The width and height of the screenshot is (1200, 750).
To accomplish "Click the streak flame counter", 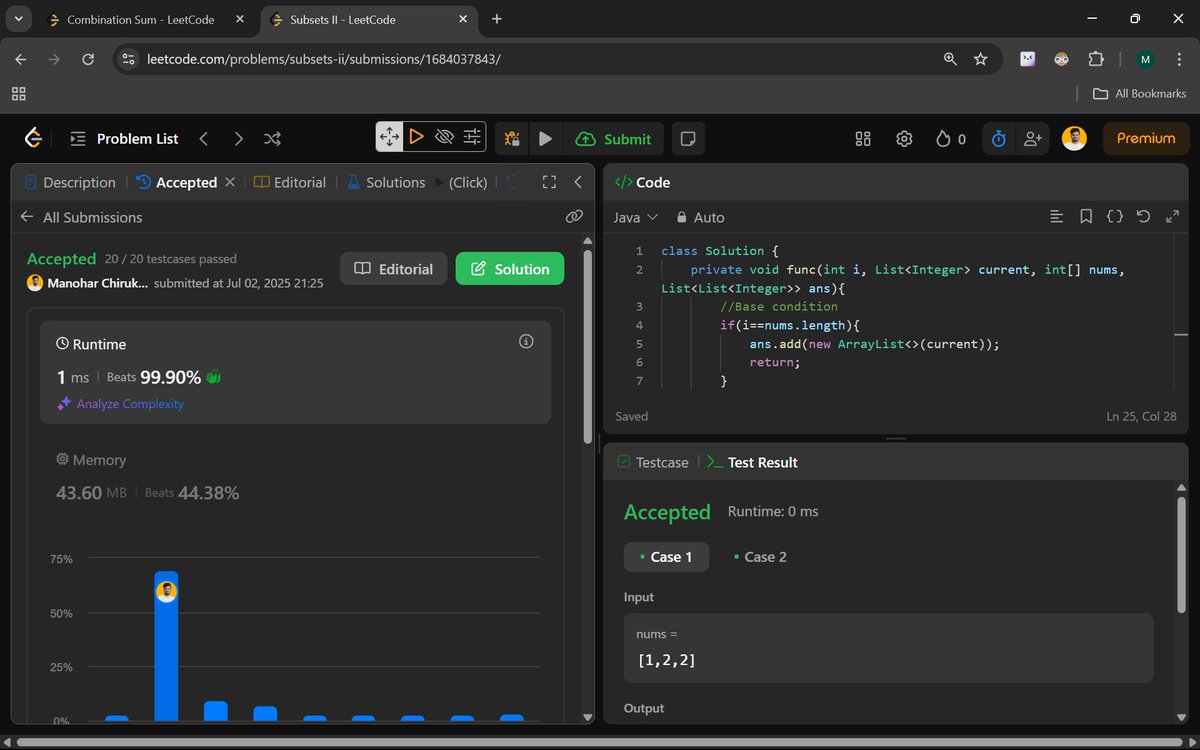I will point(951,139).
